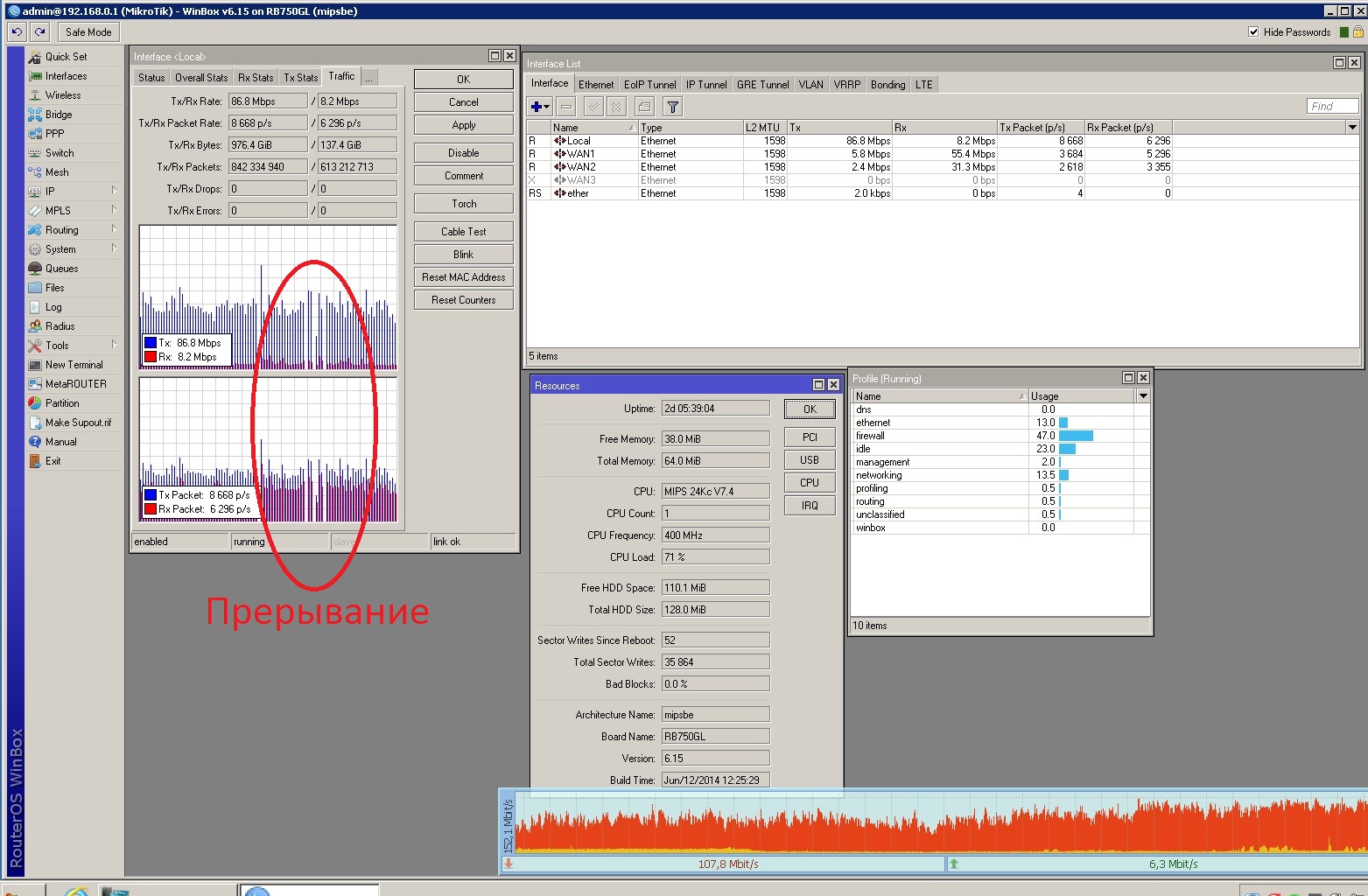Click the Remove minus icon in Interface List
This screenshot has width=1368, height=896.
pos(566,107)
